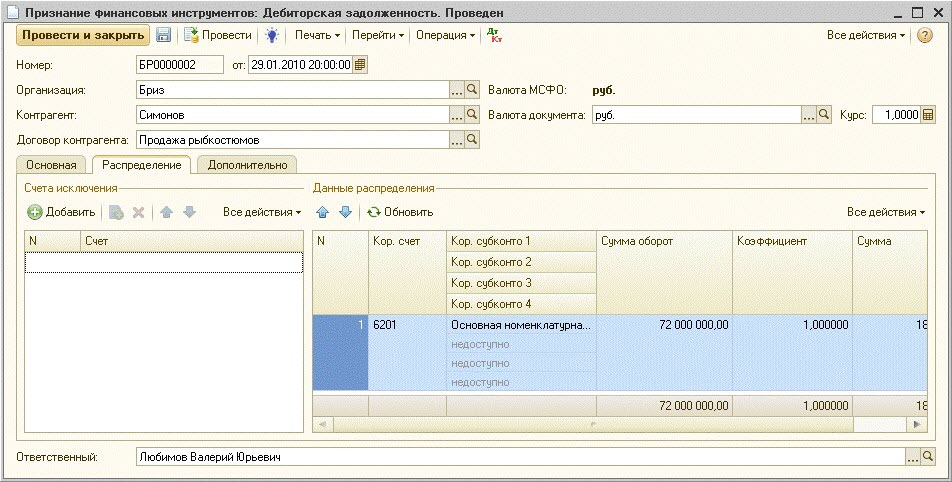Click the save diskette icon in toolbar

pos(163,35)
